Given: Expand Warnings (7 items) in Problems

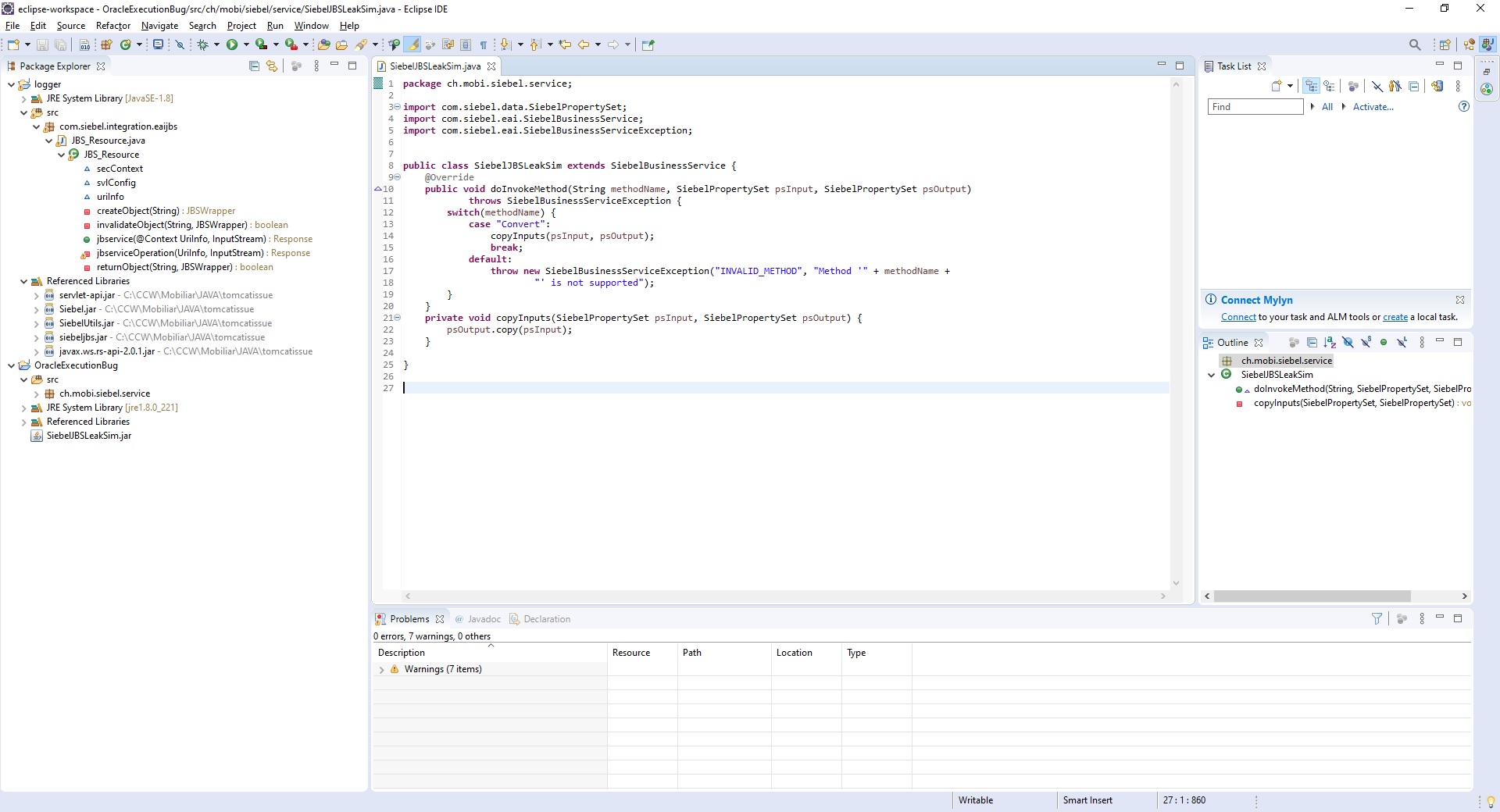Looking at the screenshot, I should coord(381,669).
